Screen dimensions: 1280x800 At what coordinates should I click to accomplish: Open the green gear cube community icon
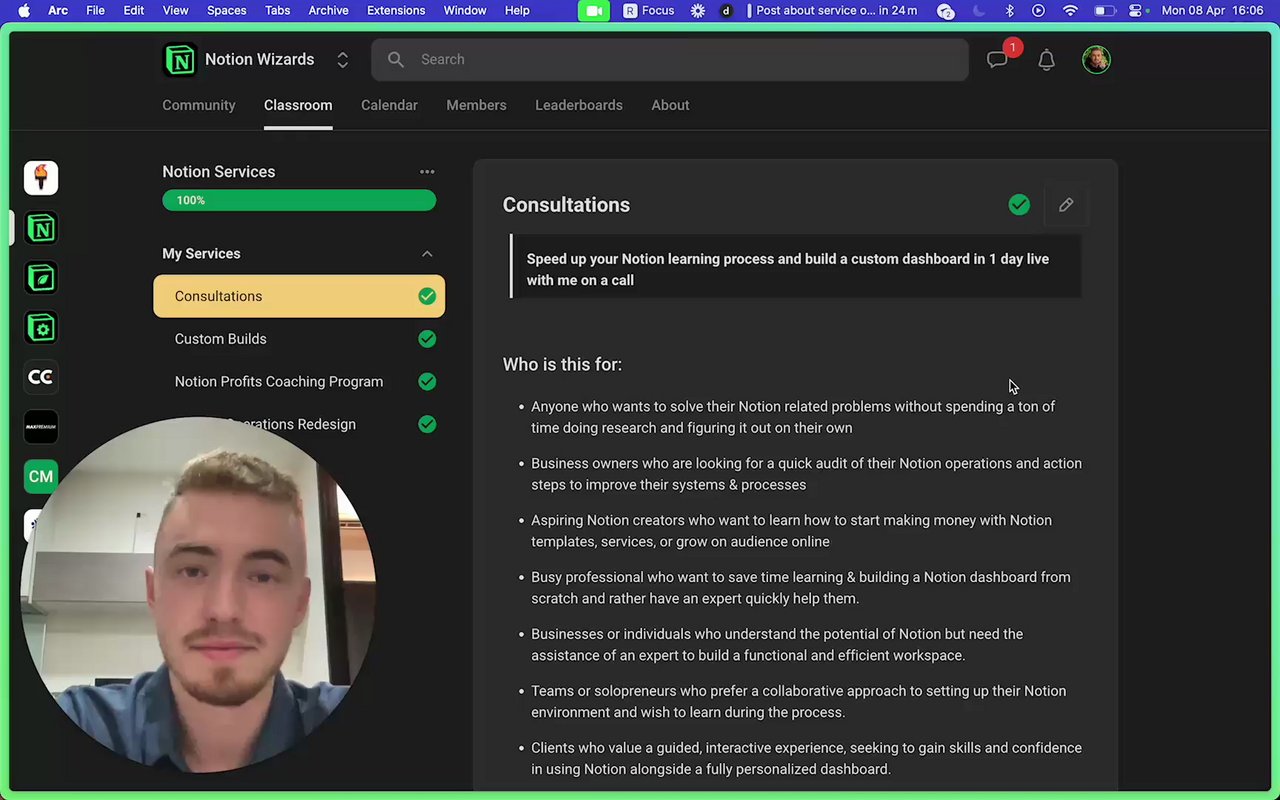(x=41, y=328)
